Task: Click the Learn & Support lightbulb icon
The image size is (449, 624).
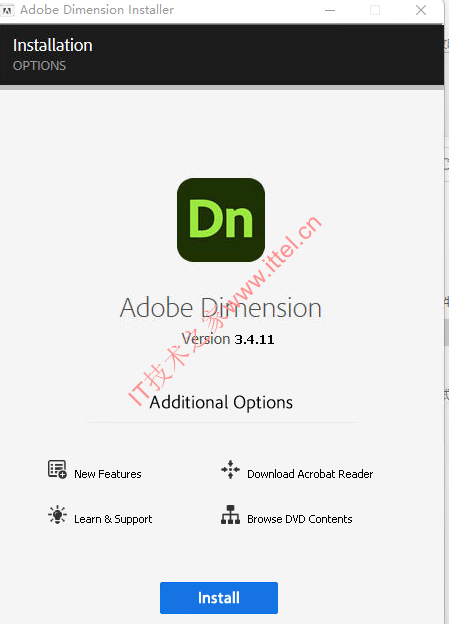Action: click(57, 515)
